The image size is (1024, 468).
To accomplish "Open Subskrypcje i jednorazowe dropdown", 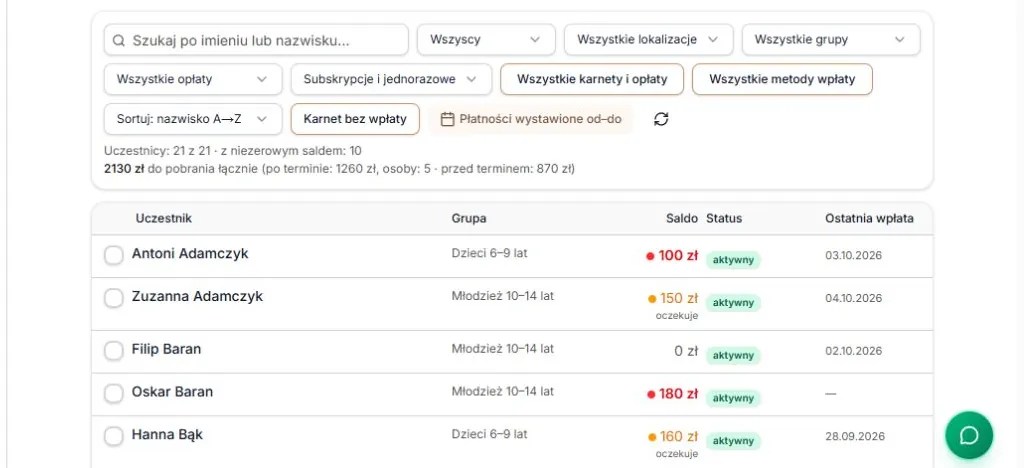I will pyautogui.click(x=391, y=80).
